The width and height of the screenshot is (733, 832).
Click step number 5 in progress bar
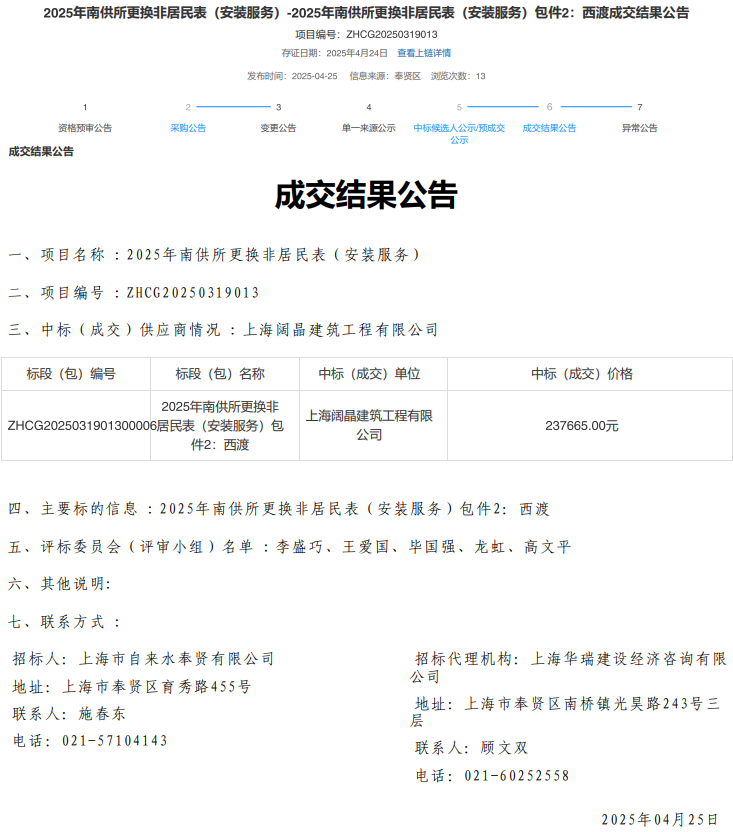[459, 107]
